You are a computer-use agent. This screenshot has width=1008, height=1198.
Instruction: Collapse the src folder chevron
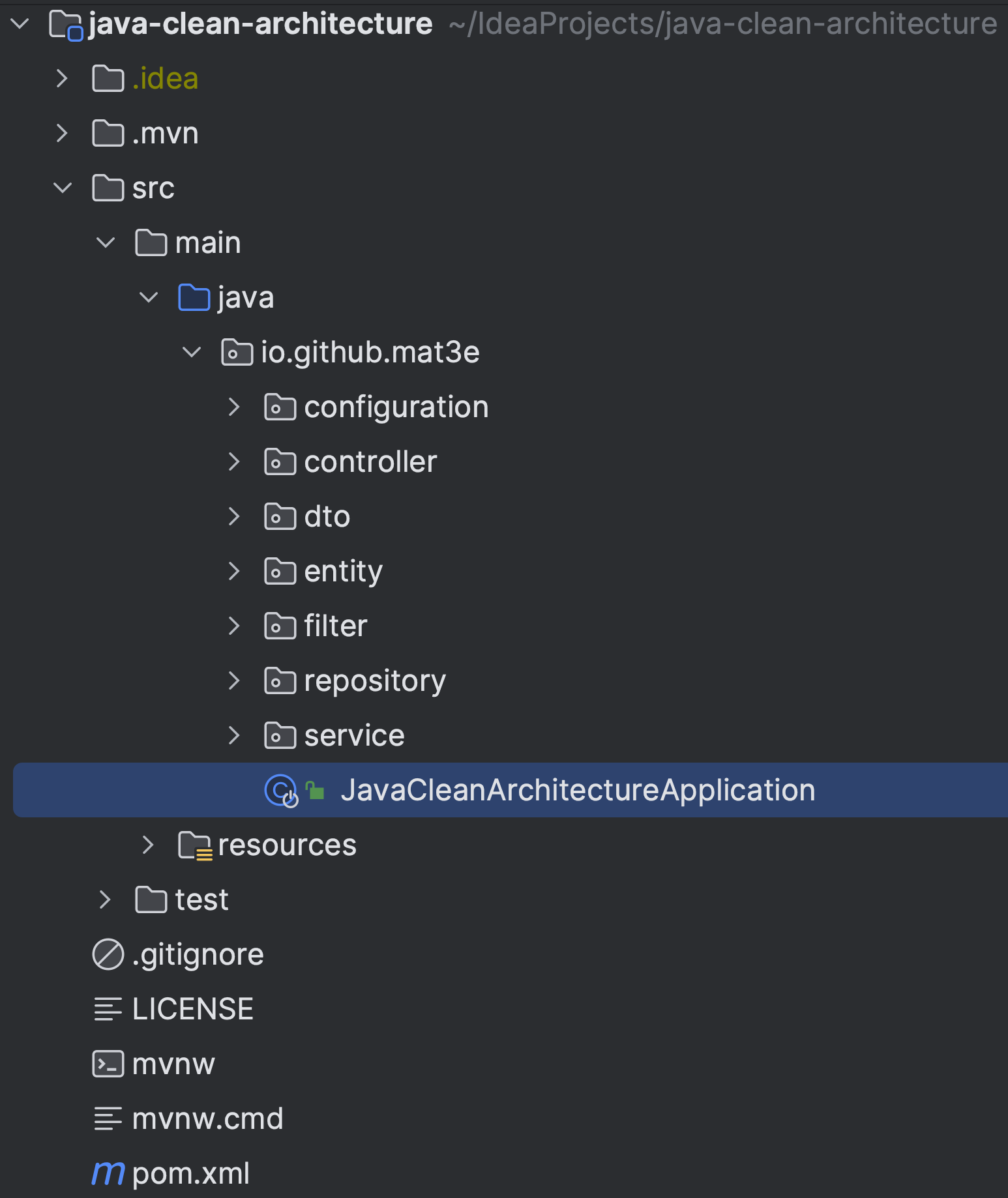[x=63, y=188]
